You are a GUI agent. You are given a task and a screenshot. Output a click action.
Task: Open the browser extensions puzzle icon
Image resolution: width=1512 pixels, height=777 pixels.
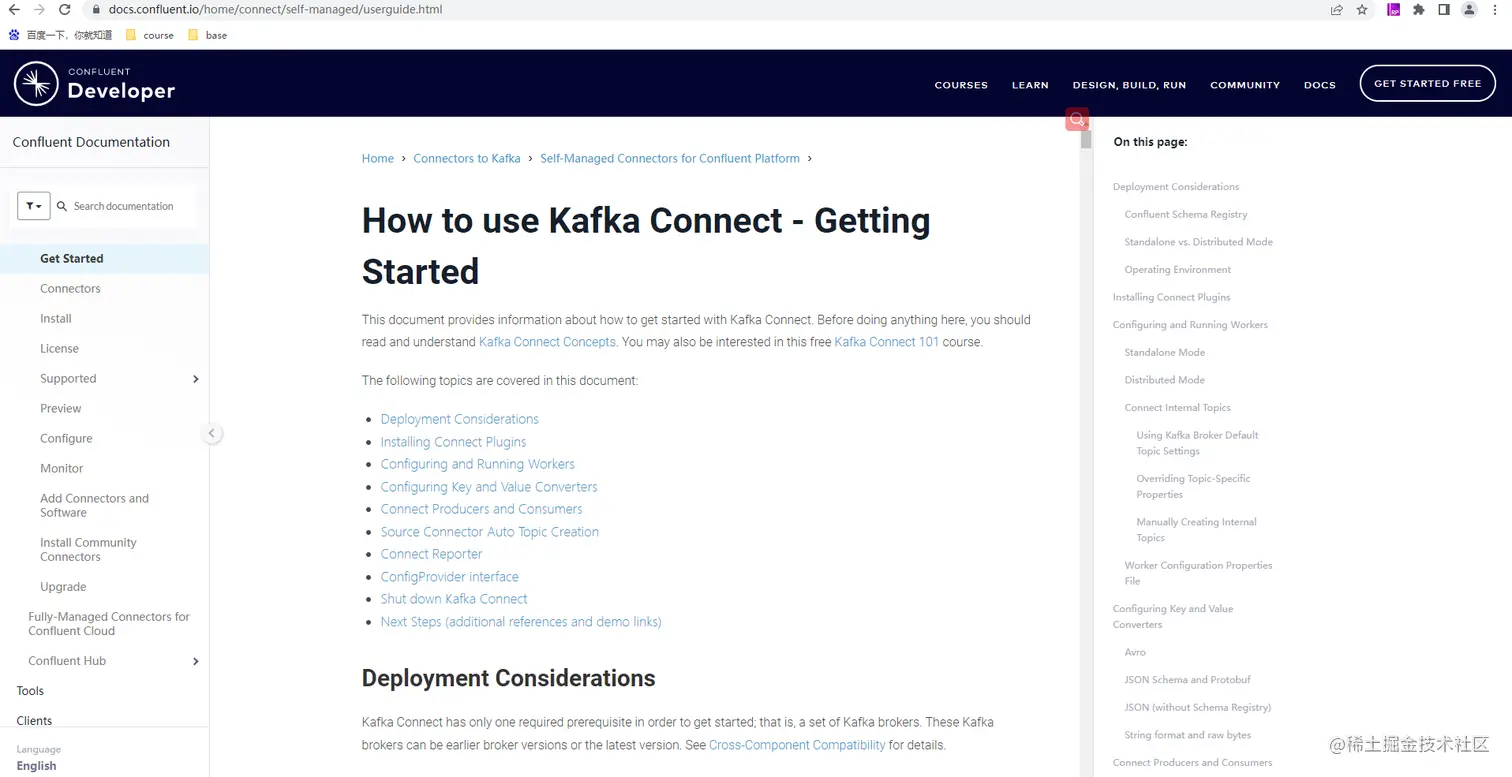click(1419, 9)
